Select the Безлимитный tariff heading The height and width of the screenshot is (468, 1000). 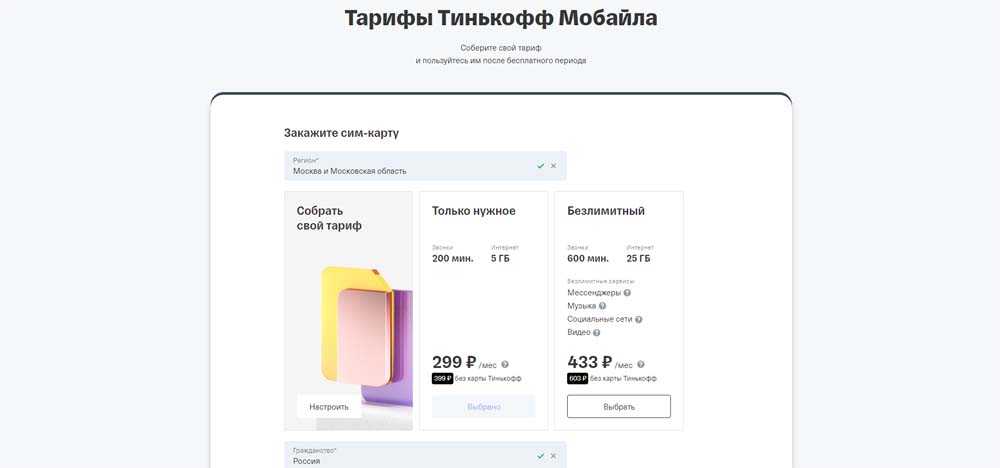[606, 211]
